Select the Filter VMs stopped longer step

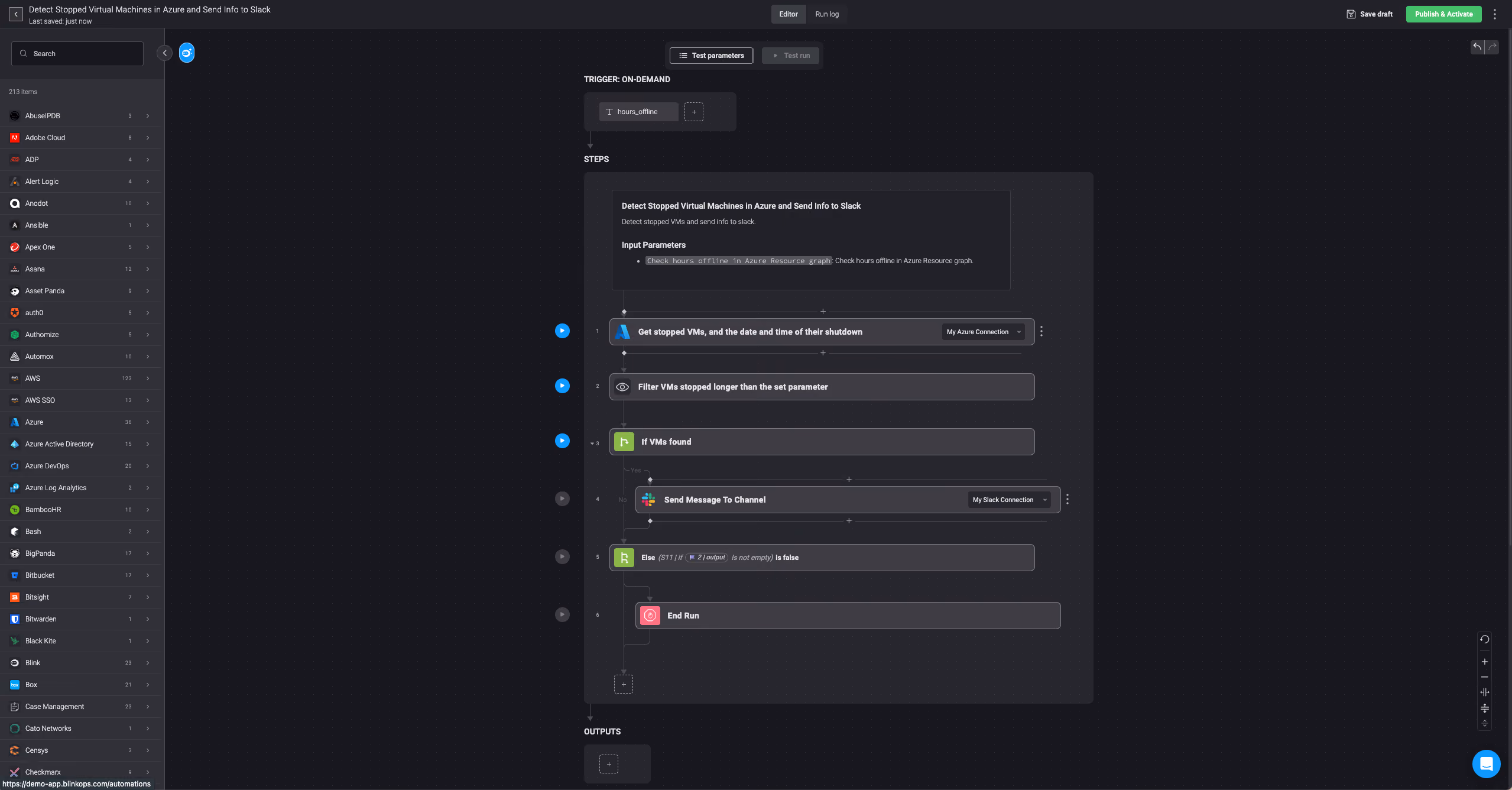click(x=822, y=387)
